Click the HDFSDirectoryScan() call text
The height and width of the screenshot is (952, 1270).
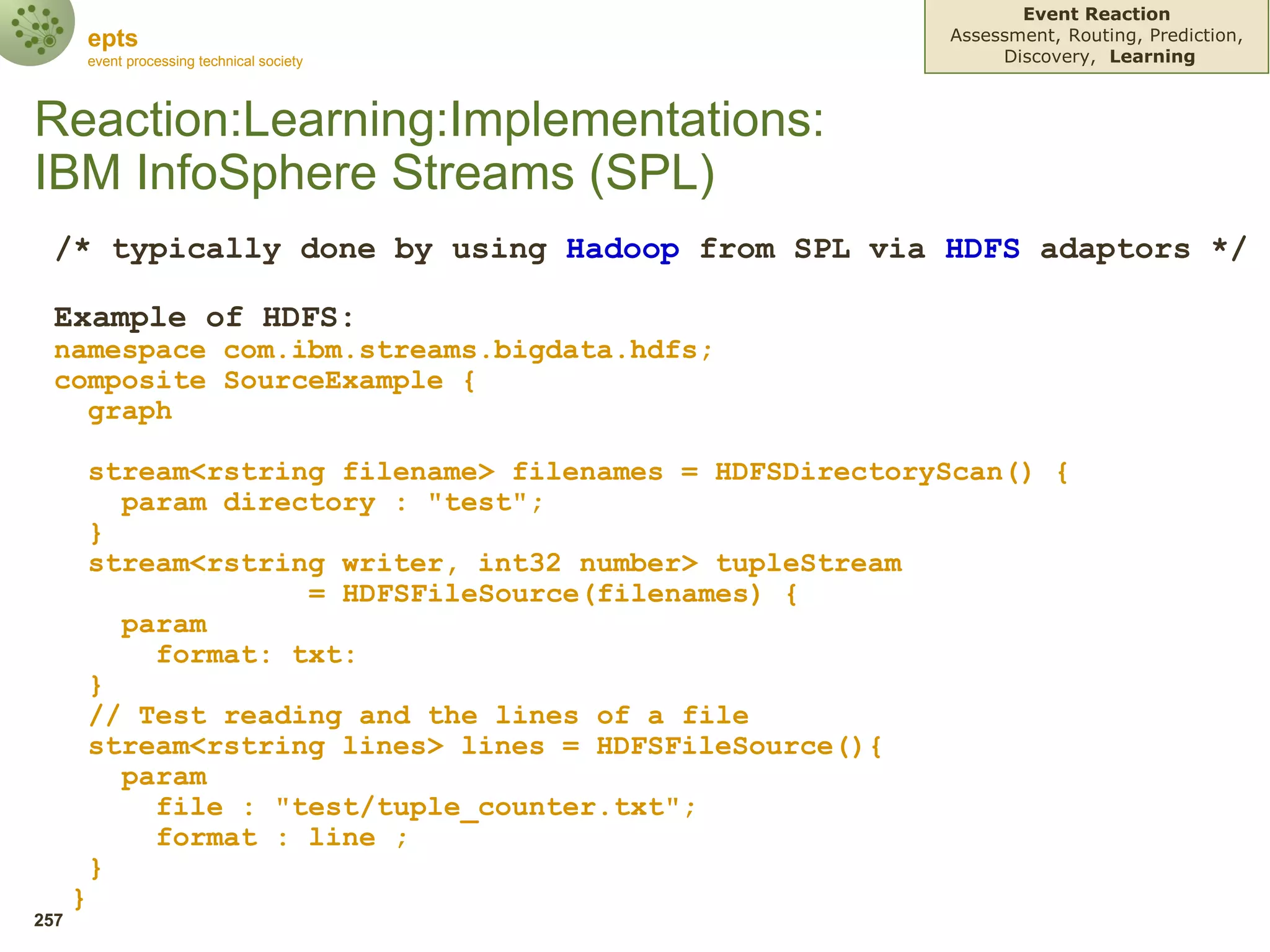click(873, 472)
